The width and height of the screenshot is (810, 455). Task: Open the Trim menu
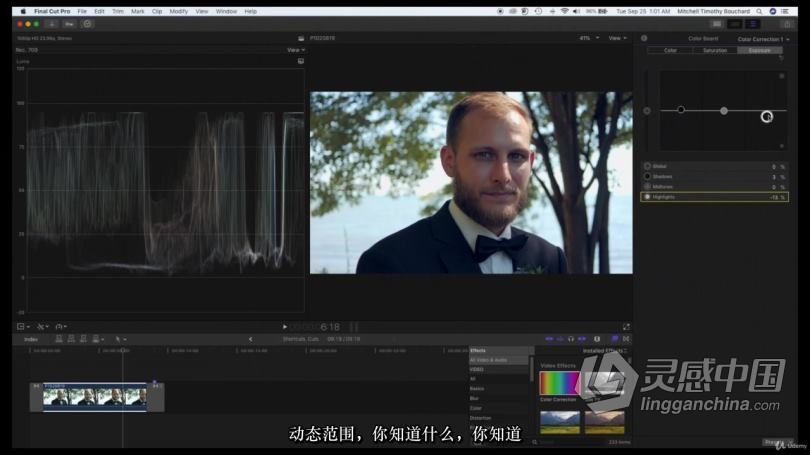118,11
